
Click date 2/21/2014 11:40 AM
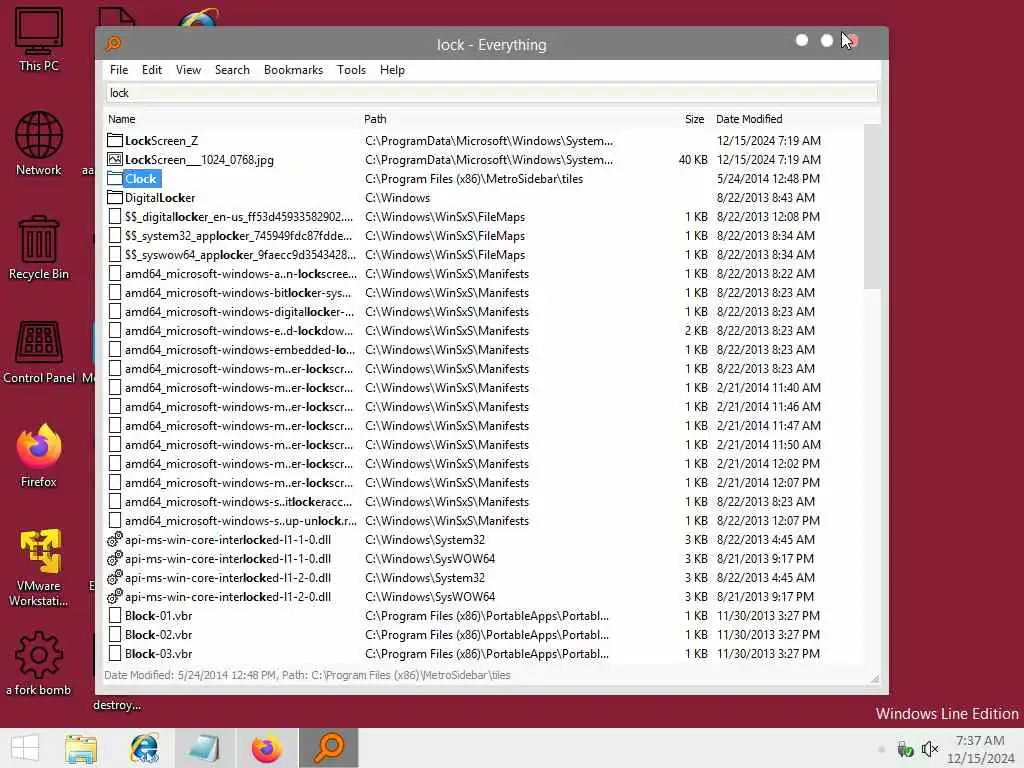[768, 387]
